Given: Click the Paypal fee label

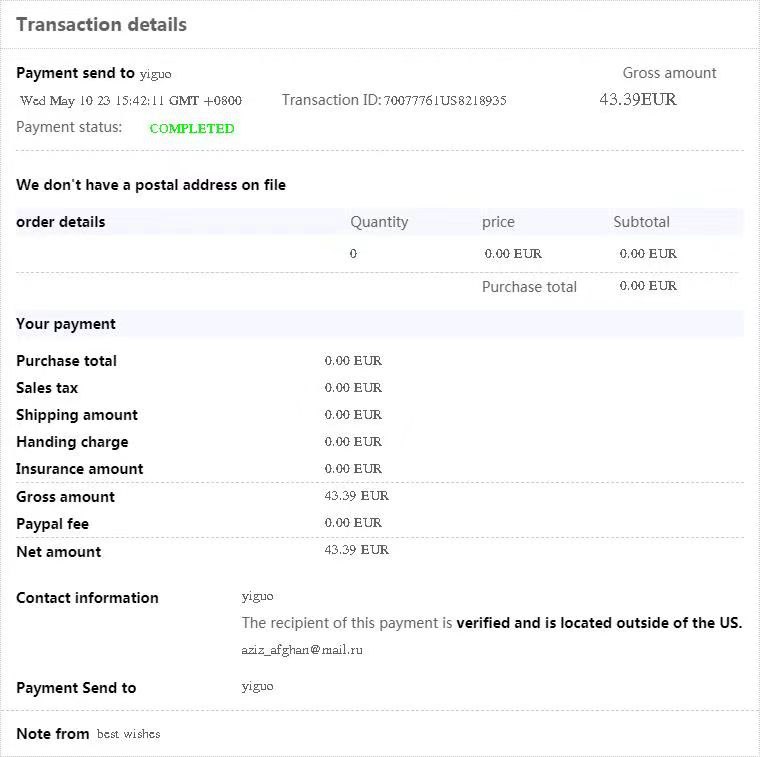Looking at the screenshot, I should click(x=53, y=524).
